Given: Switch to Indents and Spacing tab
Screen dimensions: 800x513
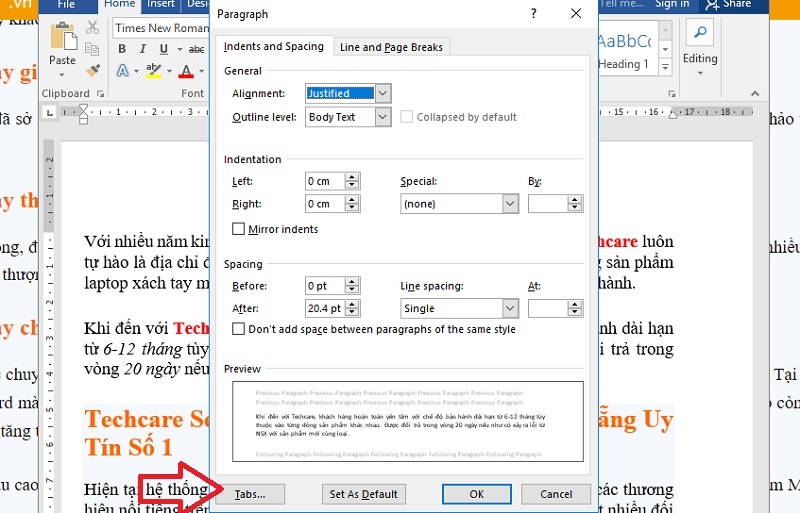Looking at the screenshot, I should click(x=274, y=46).
